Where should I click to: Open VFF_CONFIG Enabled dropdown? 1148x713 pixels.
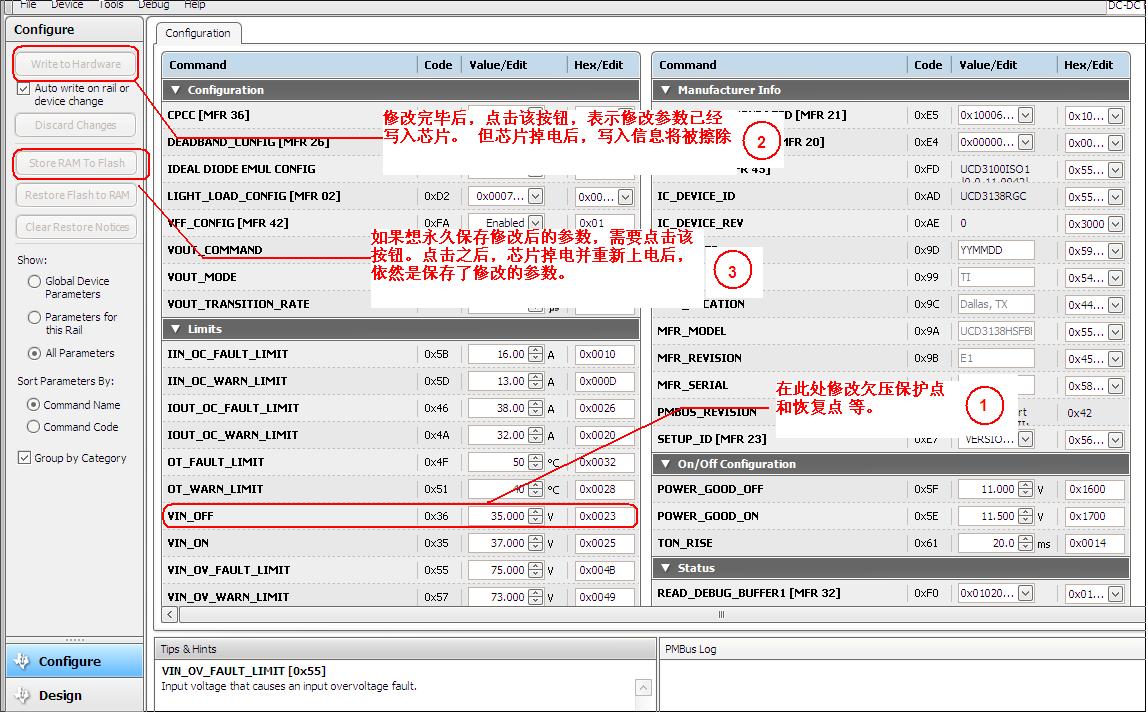click(x=535, y=223)
